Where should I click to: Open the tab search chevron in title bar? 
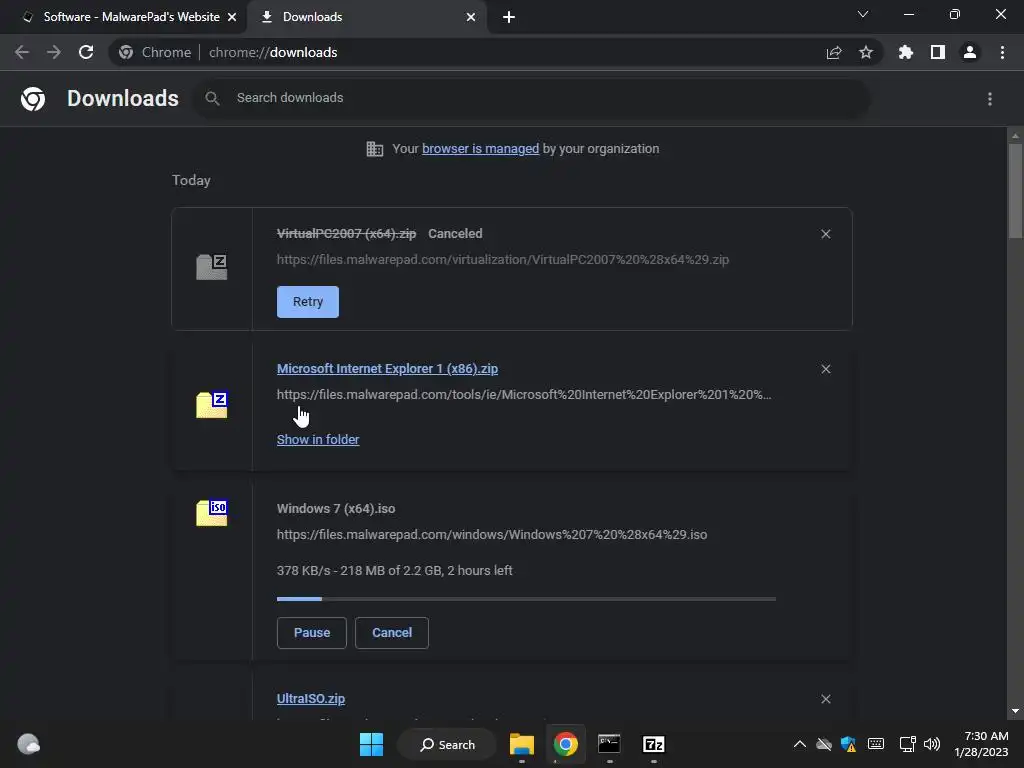click(x=863, y=14)
